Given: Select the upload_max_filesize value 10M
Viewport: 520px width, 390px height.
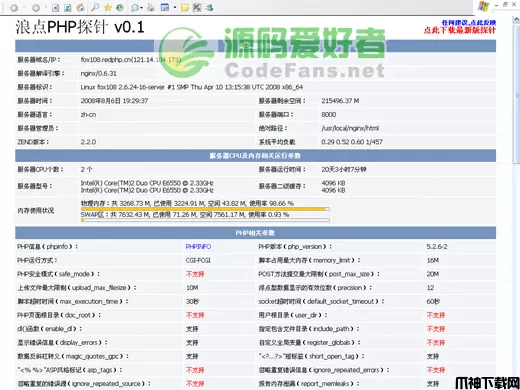Looking at the screenshot, I should [x=192, y=288].
